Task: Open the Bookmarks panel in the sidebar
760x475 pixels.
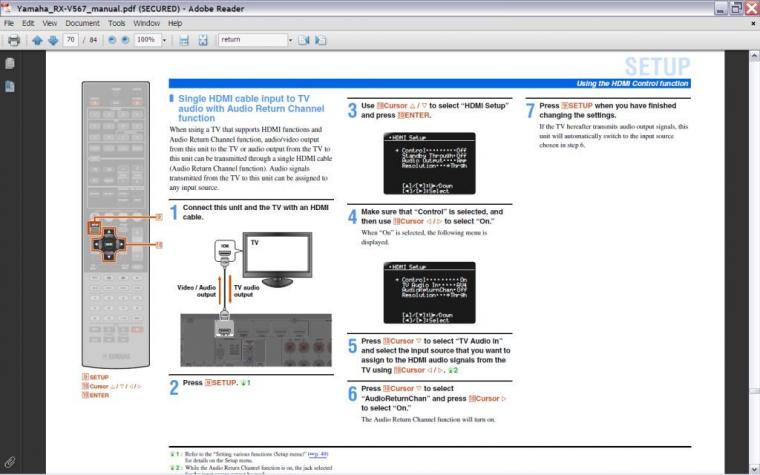Action: (x=10, y=86)
